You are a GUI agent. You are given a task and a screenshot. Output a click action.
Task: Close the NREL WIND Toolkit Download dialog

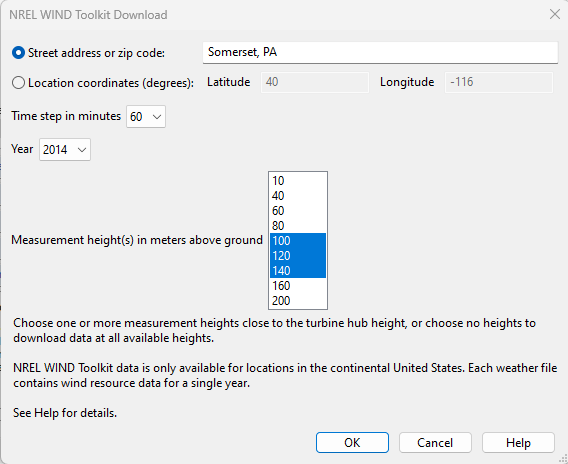(555, 14)
